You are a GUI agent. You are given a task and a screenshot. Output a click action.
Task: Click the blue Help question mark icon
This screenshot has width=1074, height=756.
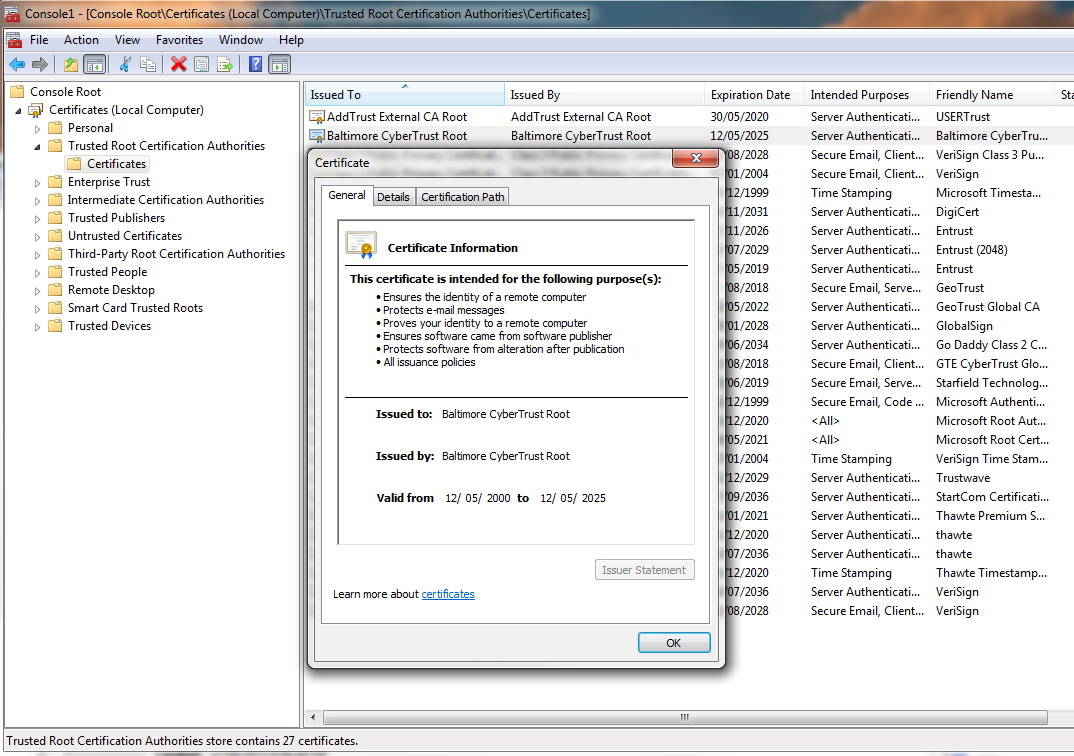pyautogui.click(x=255, y=64)
